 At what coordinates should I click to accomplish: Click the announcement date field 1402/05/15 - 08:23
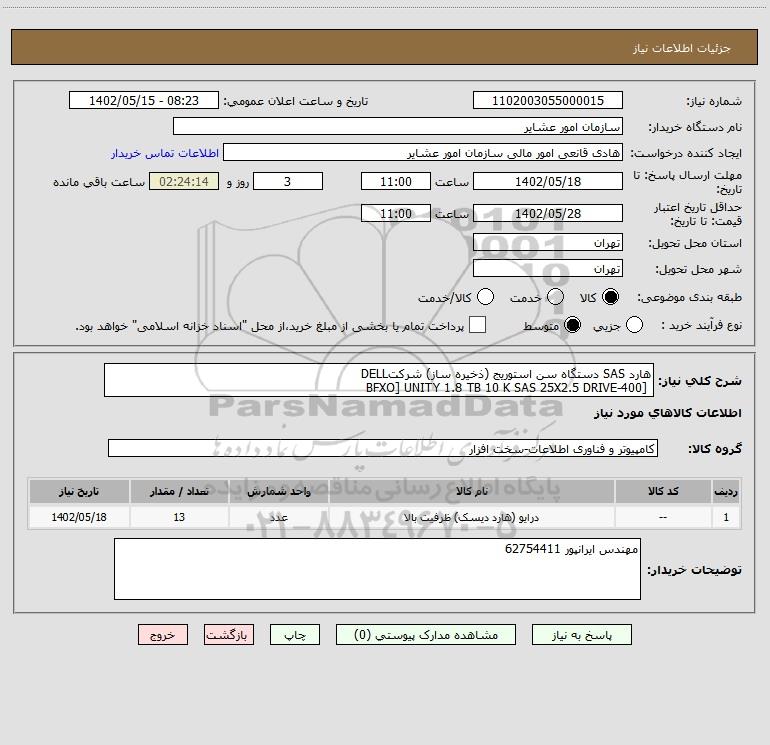tap(144, 100)
